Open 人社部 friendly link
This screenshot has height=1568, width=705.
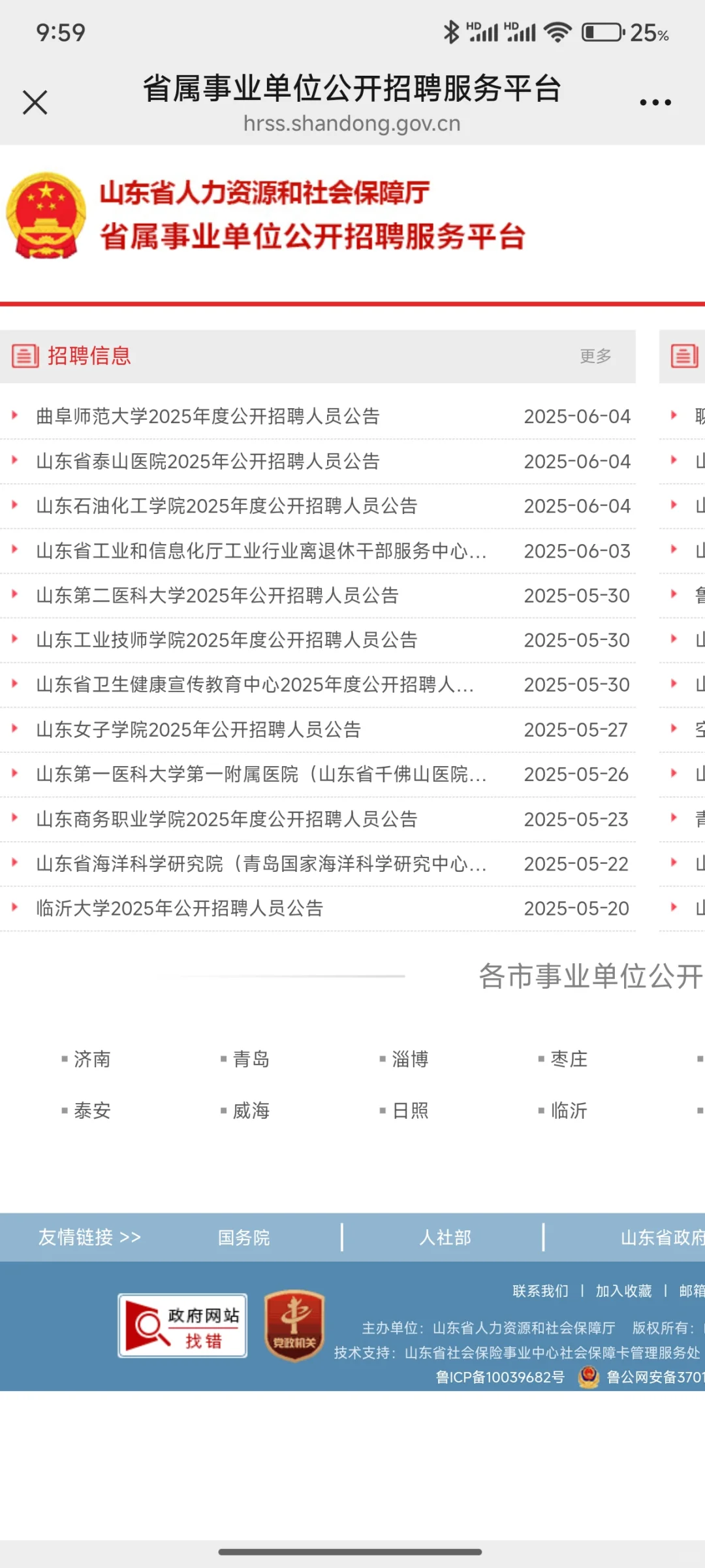click(445, 1238)
